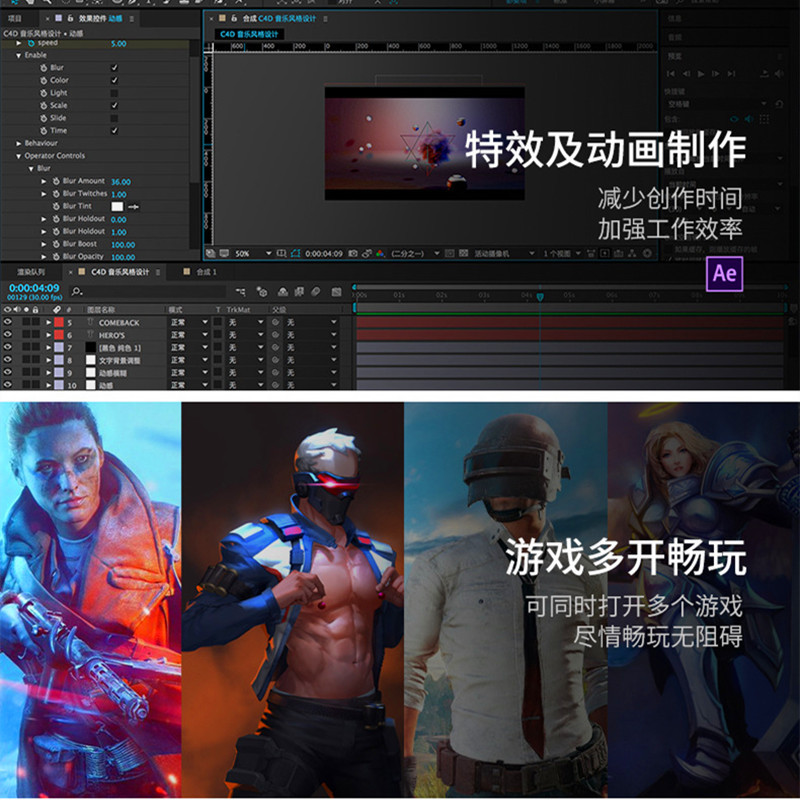Click the show last snapshot icon in viewer
This screenshot has width=800, height=800.
[x=367, y=253]
